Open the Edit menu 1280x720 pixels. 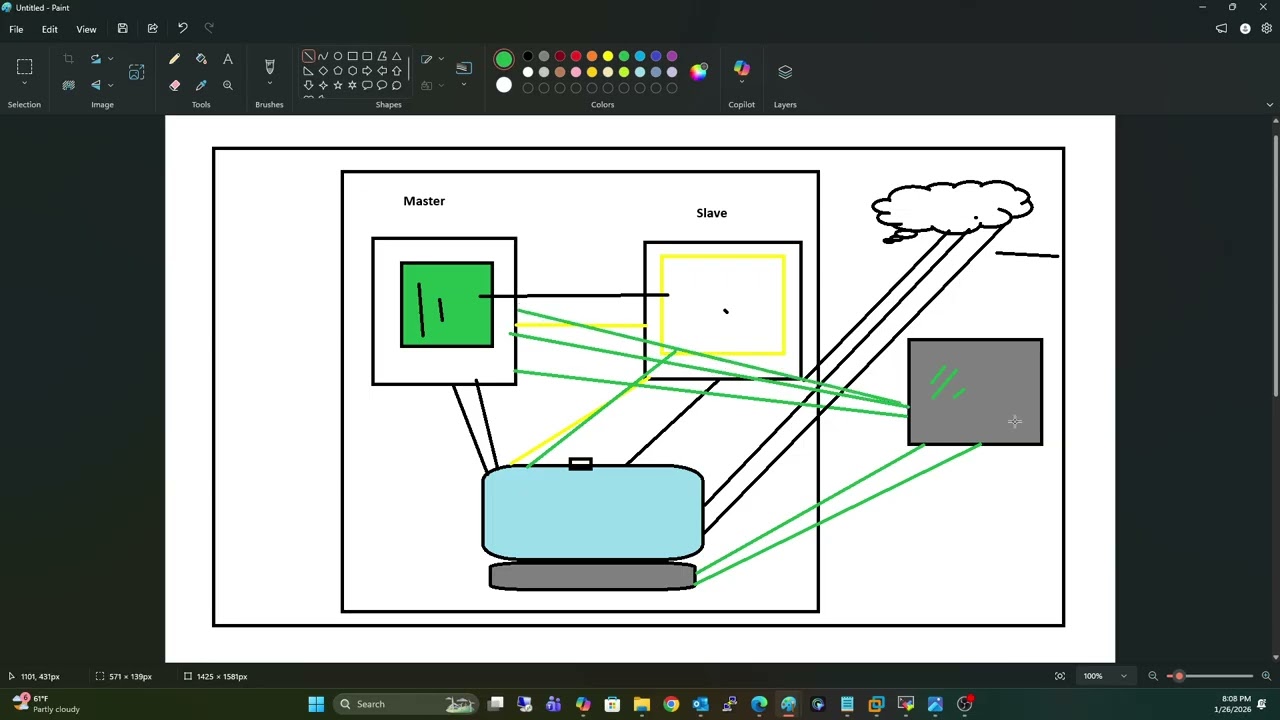coord(49,29)
